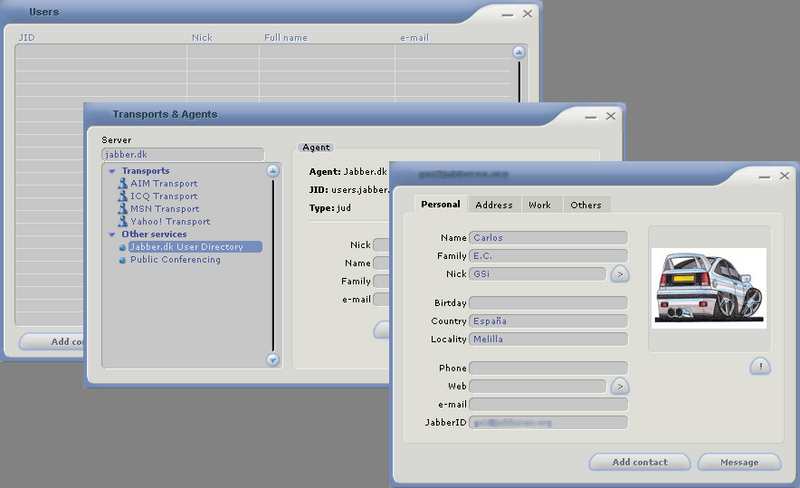The width and height of the screenshot is (800, 488).
Task: Click the Message button
Action: point(738,462)
